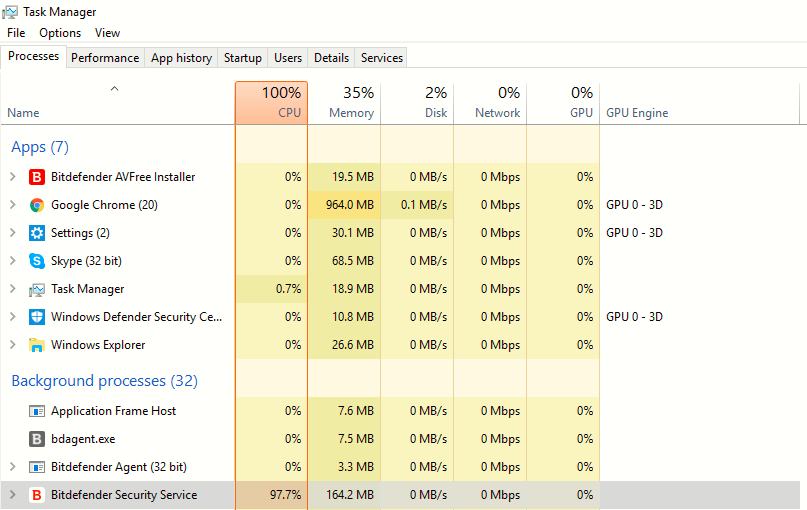Click the Bitdefender AVFree Installer icon
807x510 pixels.
click(37, 177)
